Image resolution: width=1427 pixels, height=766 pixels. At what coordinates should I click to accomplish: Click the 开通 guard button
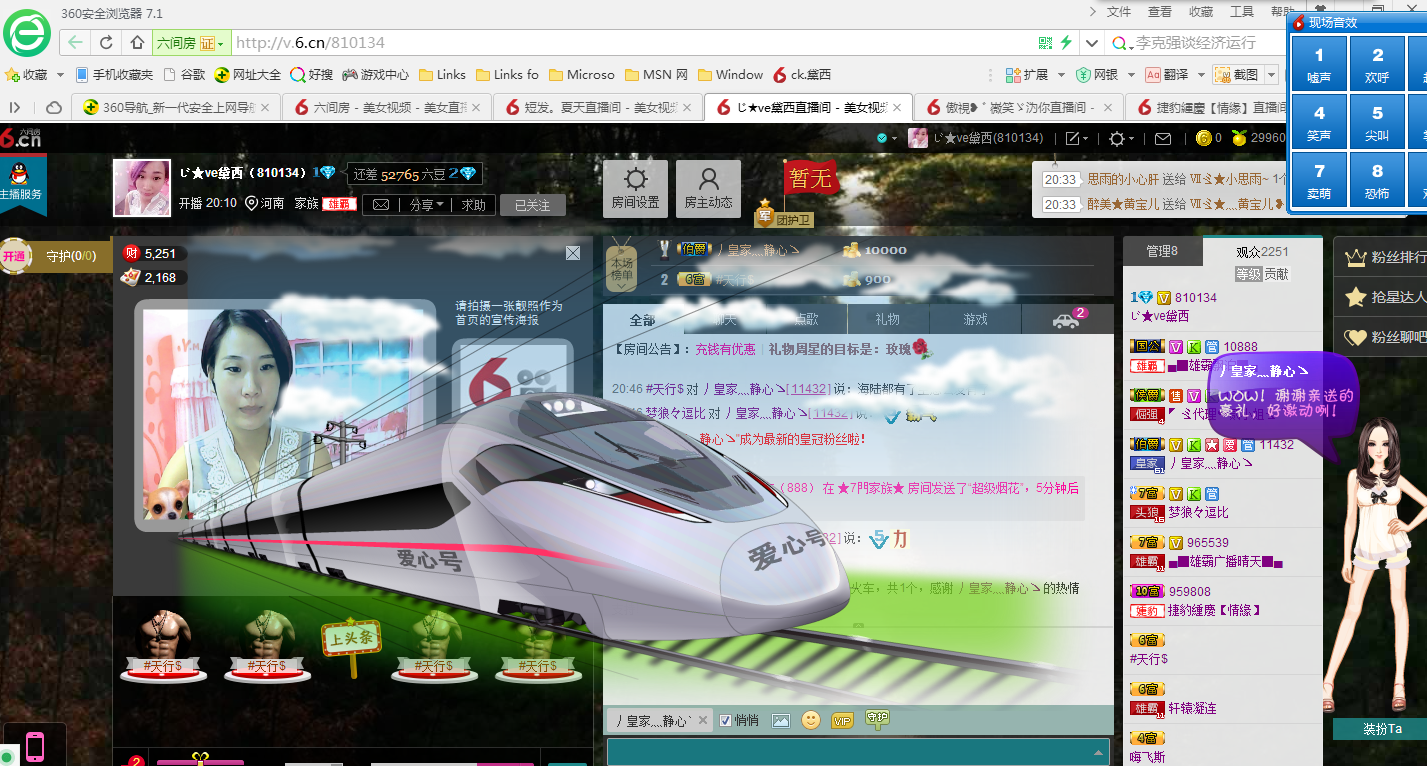(14, 256)
